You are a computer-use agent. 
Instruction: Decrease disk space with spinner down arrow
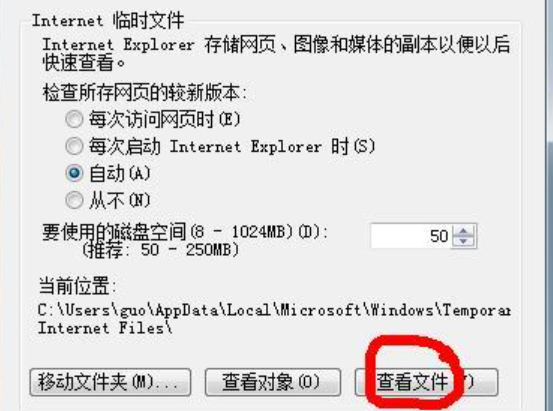[463, 241]
